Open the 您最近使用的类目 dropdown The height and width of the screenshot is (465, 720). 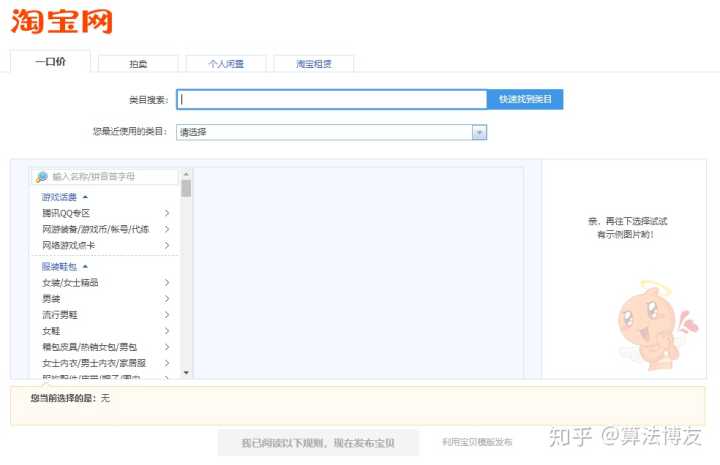[x=479, y=132]
